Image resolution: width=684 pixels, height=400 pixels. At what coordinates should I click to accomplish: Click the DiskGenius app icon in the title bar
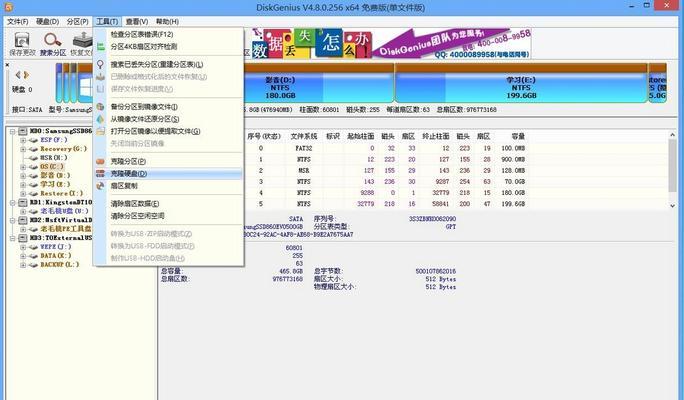tap(8, 7)
